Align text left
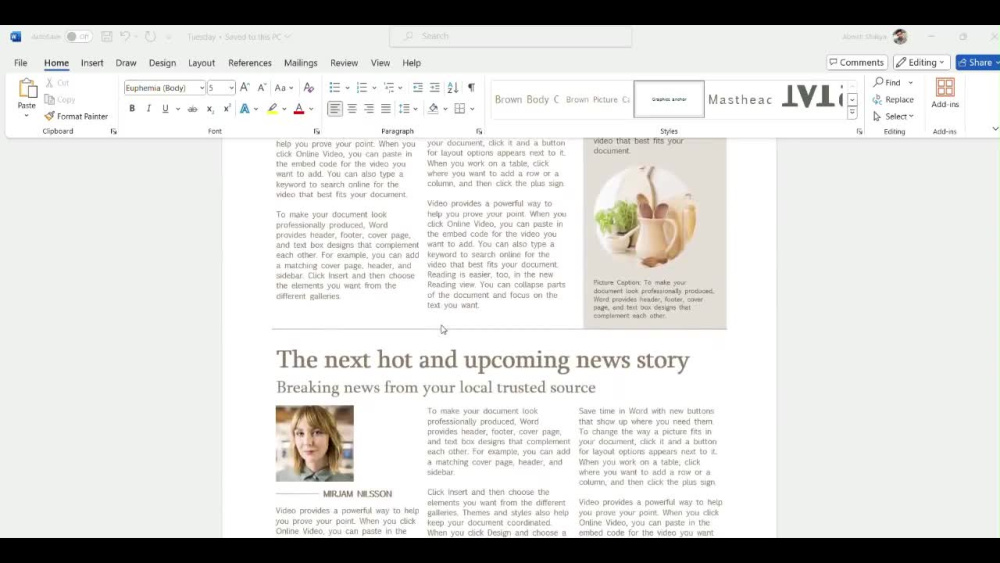The height and width of the screenshot is (563, 1000). [335, 109]
